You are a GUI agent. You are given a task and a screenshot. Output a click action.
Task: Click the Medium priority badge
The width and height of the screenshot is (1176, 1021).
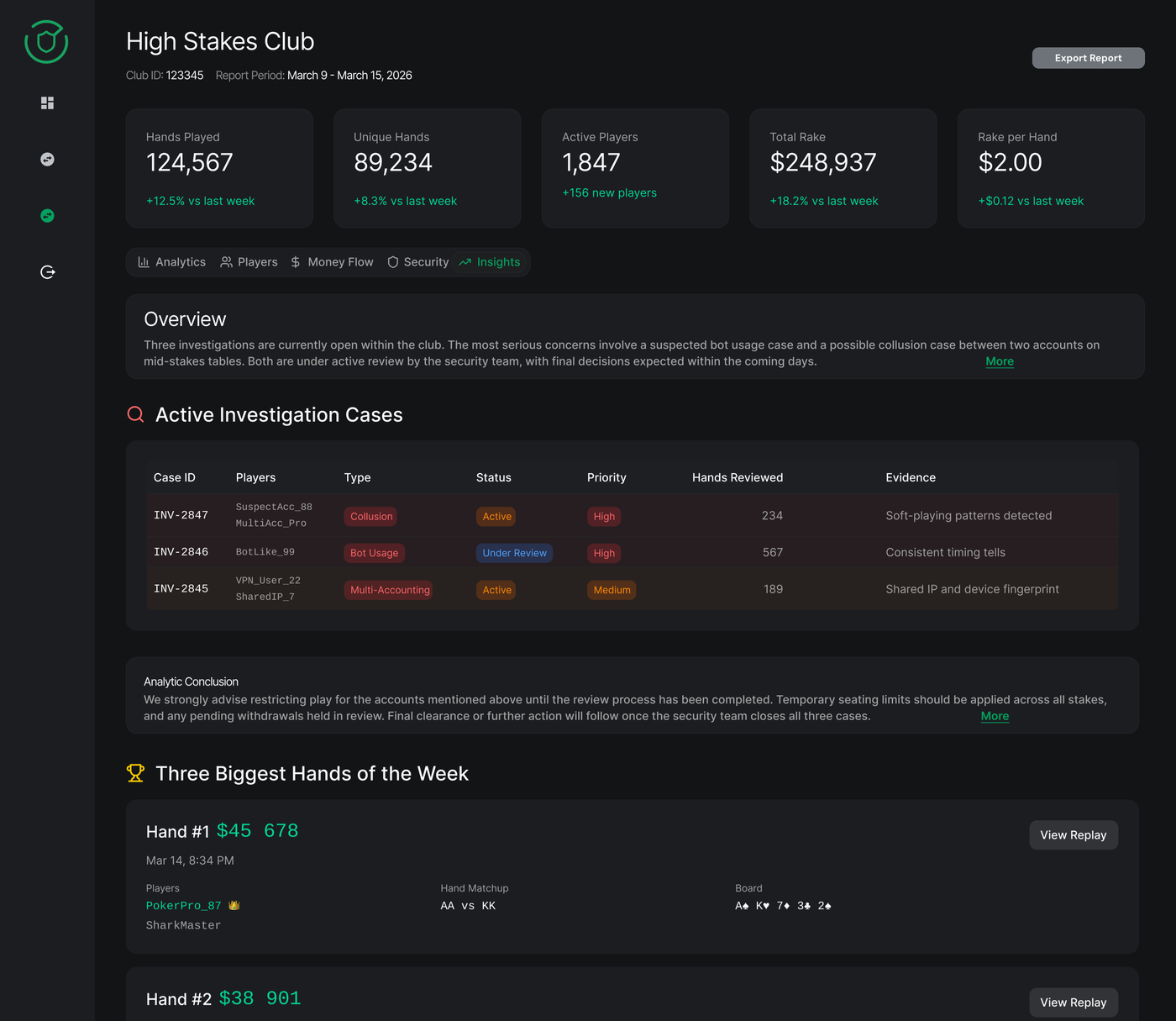(612, 590)
